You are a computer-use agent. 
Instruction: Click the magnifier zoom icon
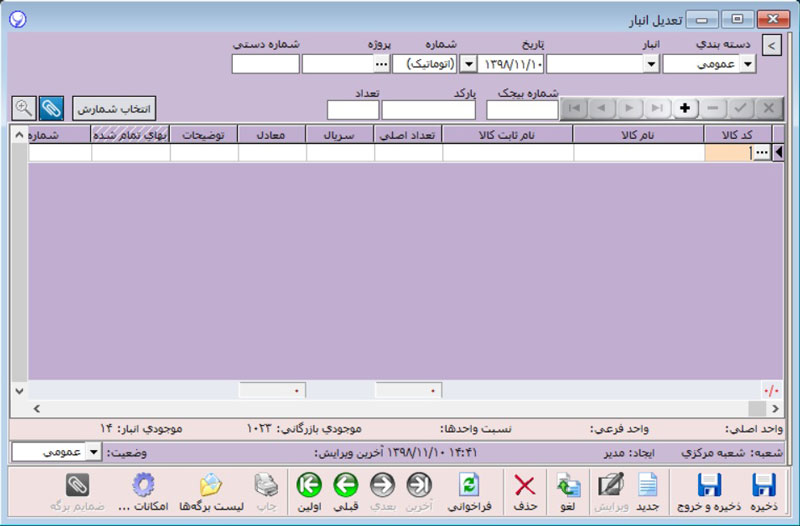[x=23, y=107]
